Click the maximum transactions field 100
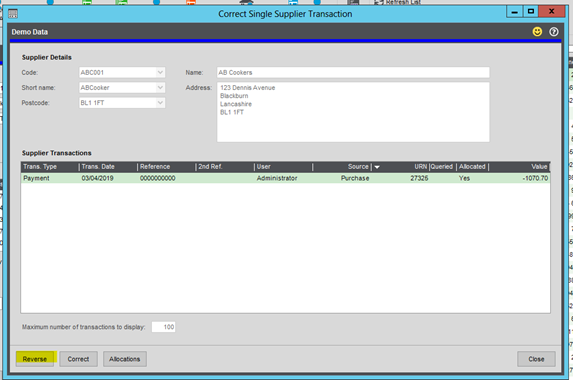This screenshot has height=380, width=573. pos(163,327)
